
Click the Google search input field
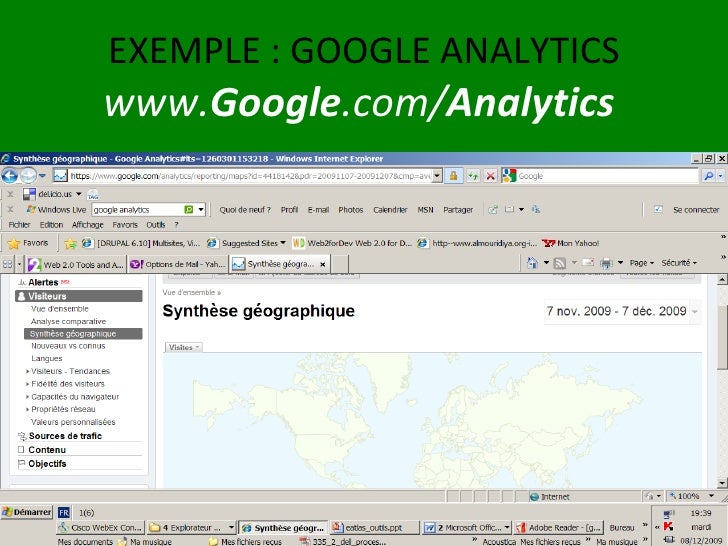click(606, 176)
